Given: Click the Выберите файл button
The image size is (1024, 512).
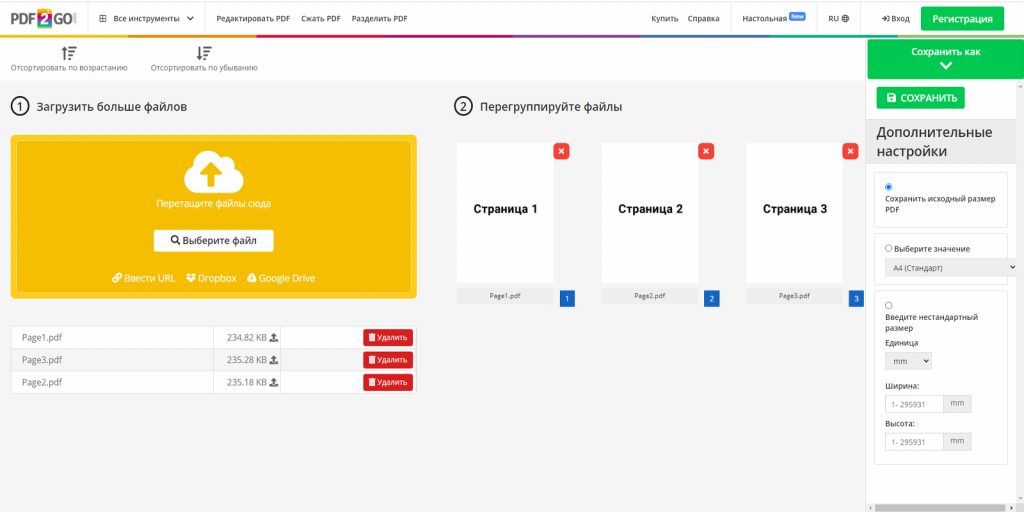Looking at the screenshot, I should coord(214,240).
